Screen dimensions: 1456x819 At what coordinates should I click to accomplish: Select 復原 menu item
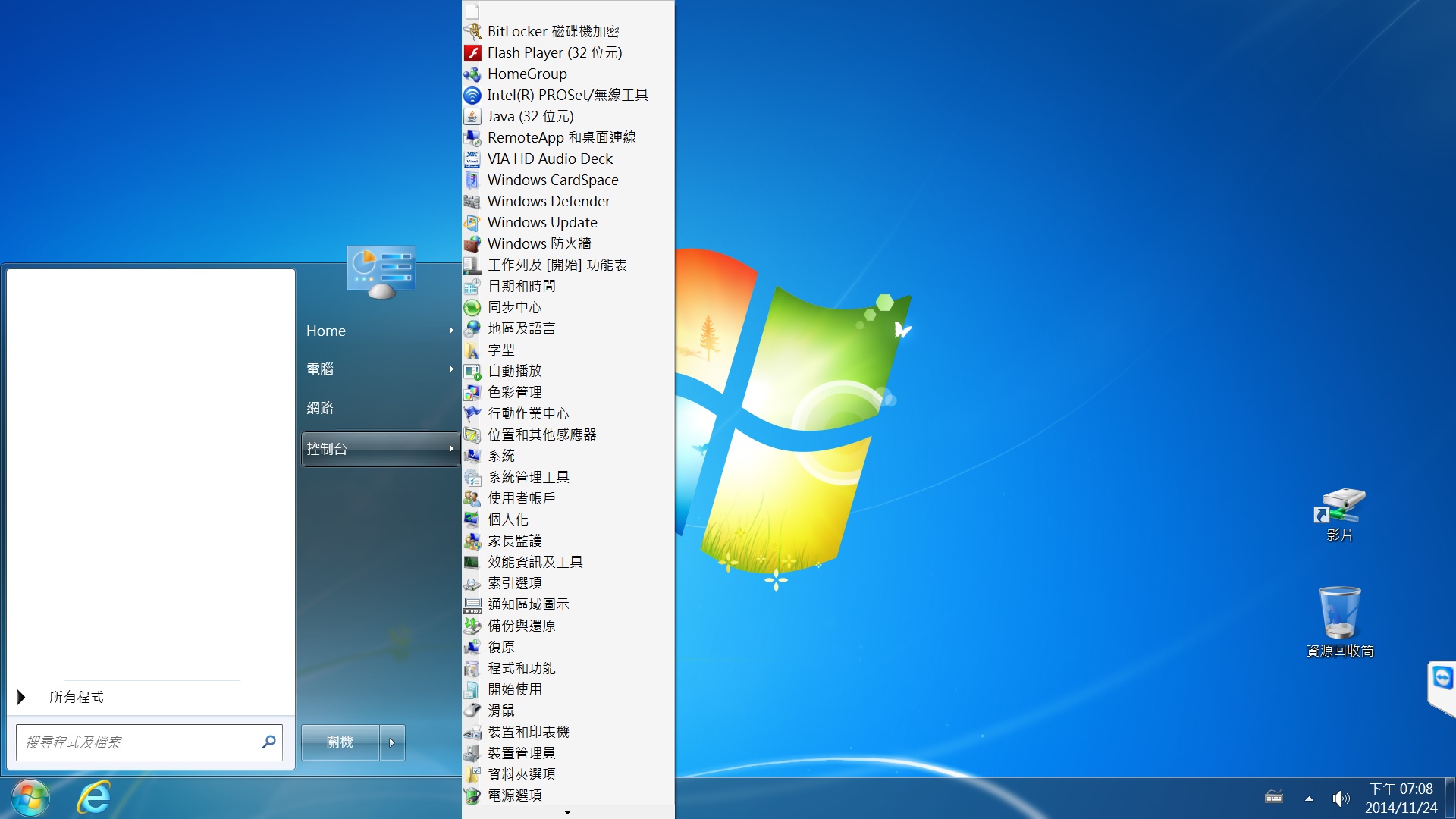[568, 648]
